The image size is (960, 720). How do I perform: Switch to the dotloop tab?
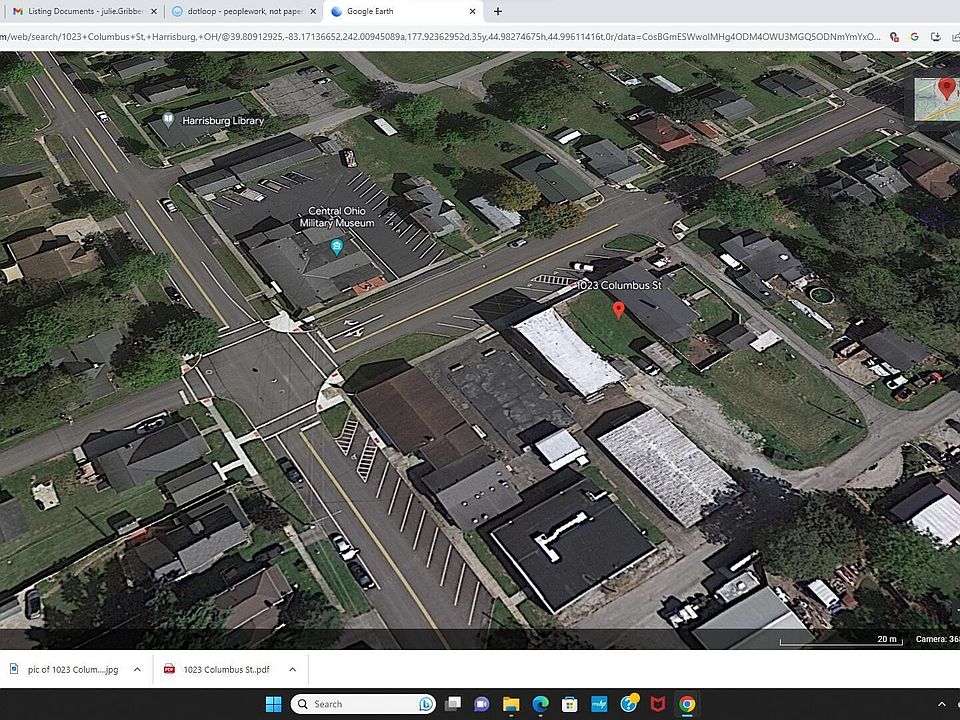[x=245, y=11]
